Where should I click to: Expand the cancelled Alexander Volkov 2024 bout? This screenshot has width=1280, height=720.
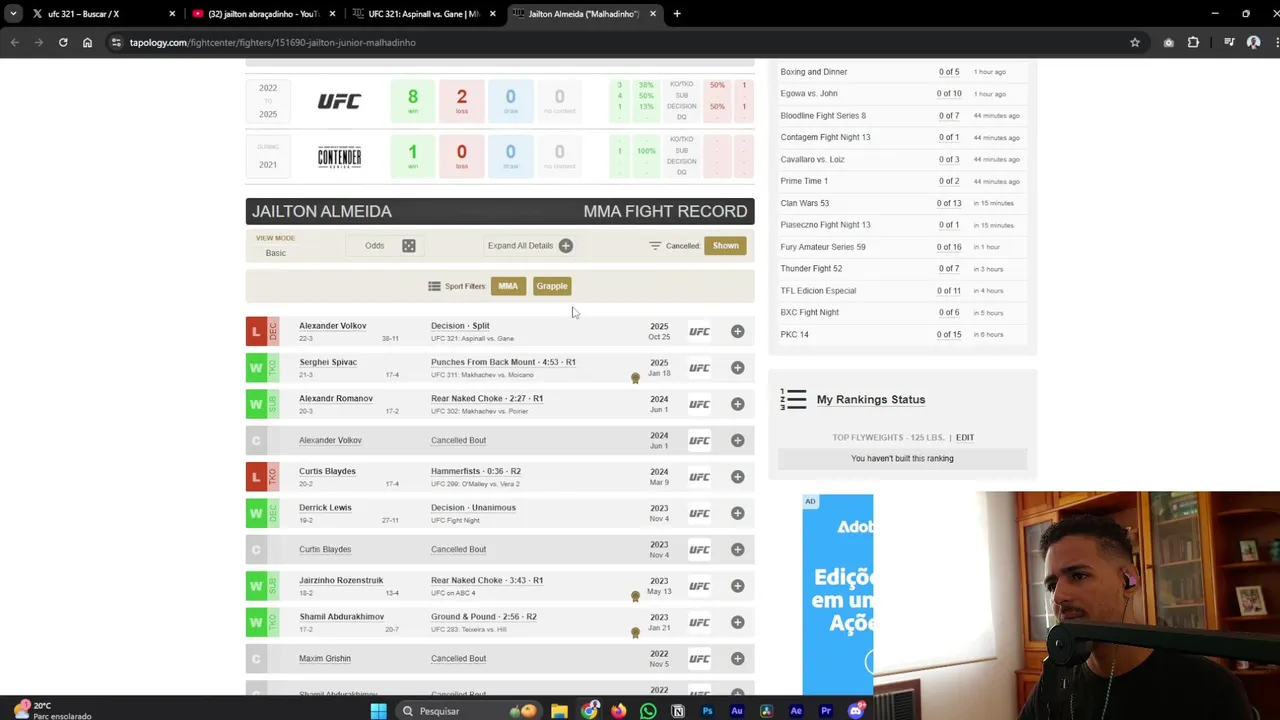click(737, 440)
